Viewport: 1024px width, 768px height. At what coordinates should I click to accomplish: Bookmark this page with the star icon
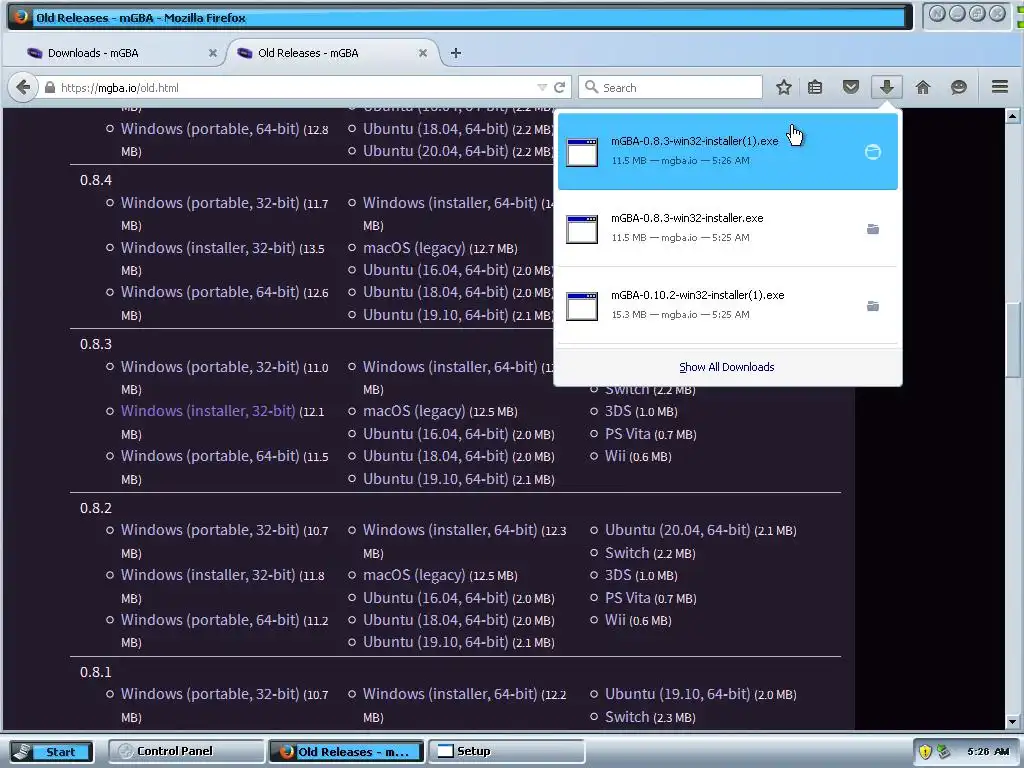784,87
